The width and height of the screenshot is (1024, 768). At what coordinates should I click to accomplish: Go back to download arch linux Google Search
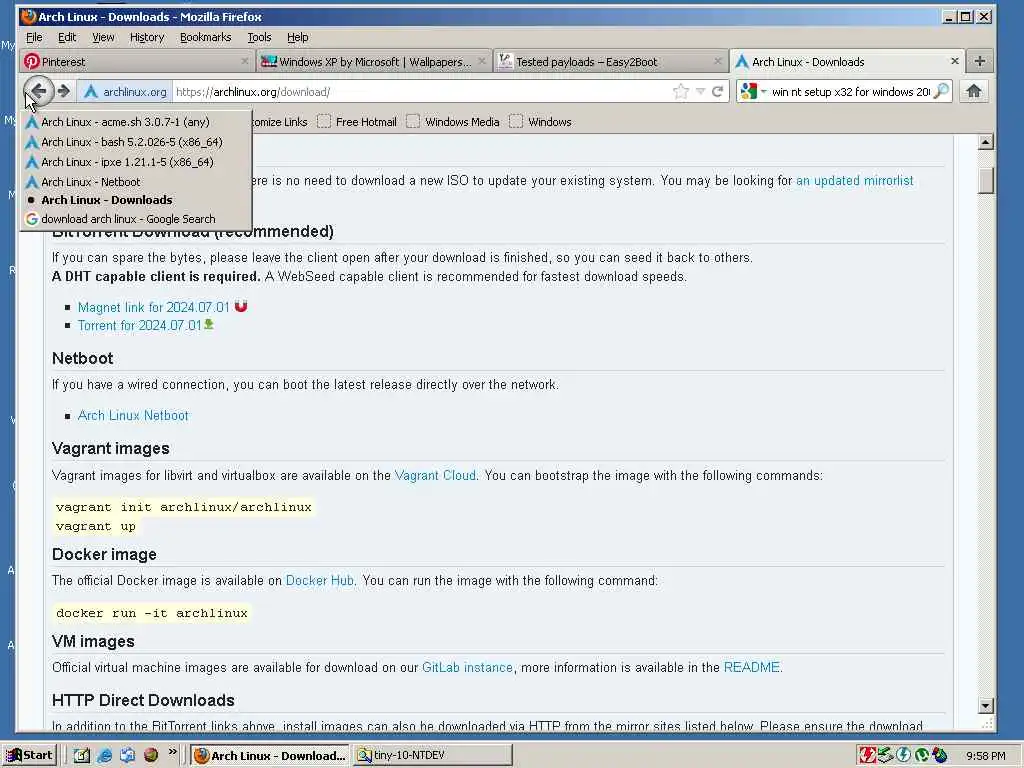coord(135,219)
